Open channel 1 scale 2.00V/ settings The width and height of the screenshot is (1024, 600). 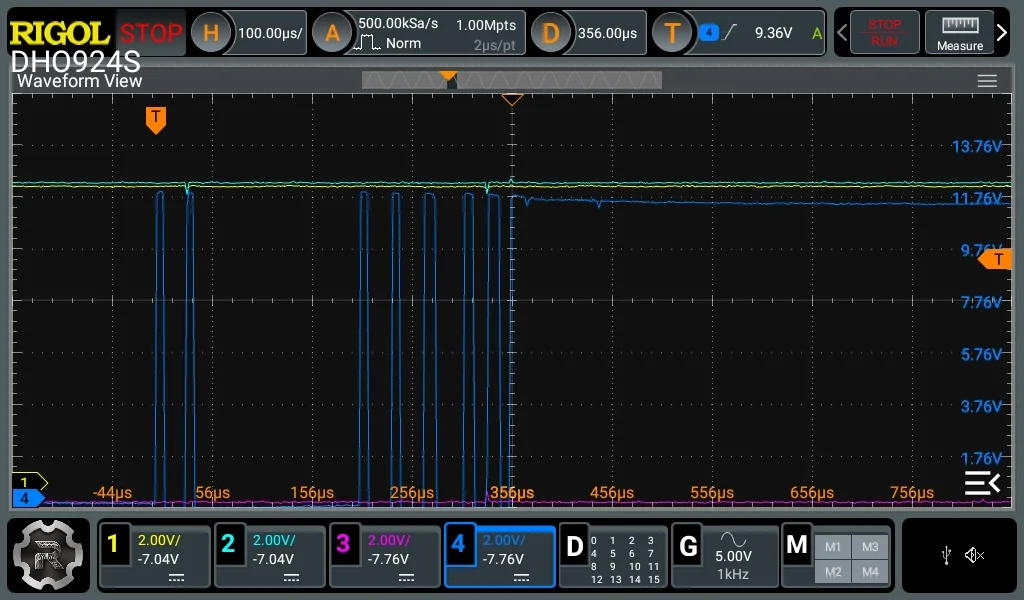(x=159, y=540)
